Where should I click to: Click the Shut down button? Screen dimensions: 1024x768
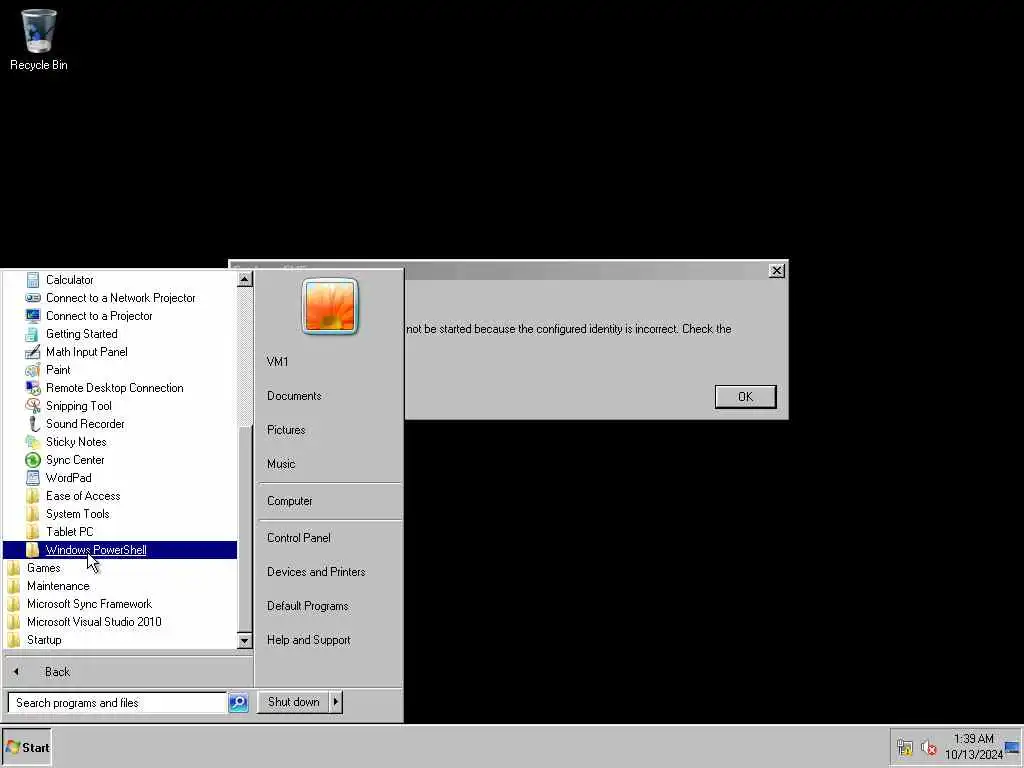(x=293, y=702)
